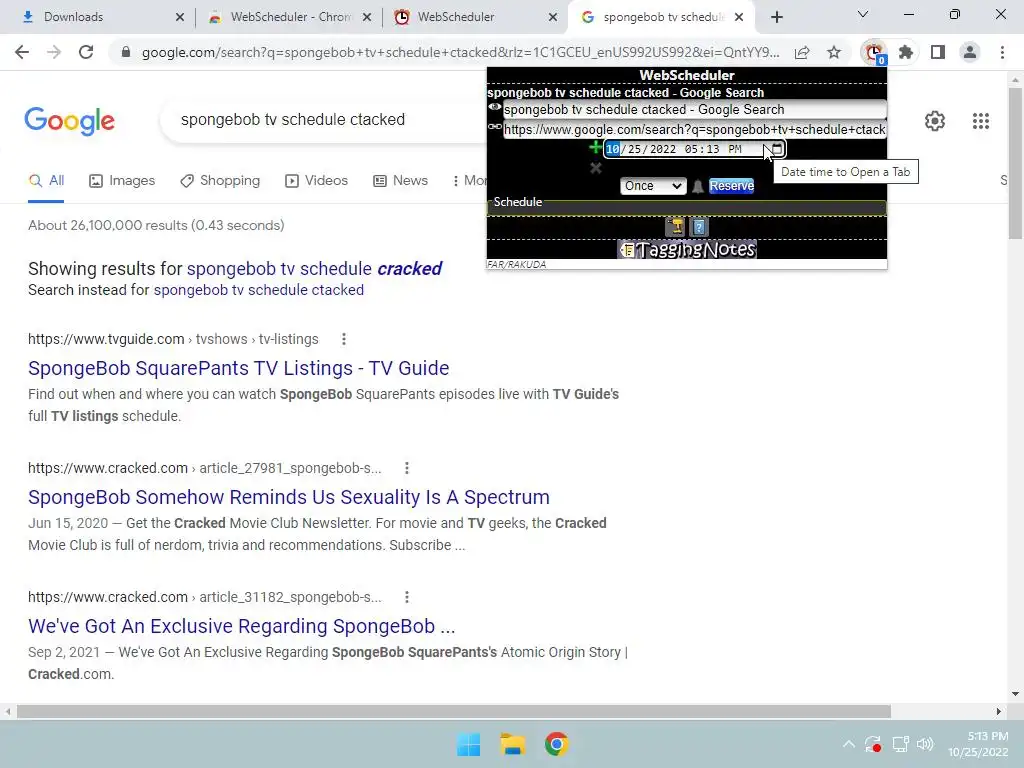Click the horizontal scrollbar at page bottom
The width and height of the screenshot is (1024, 768).
pyautogui.click(x=454, y=711)
